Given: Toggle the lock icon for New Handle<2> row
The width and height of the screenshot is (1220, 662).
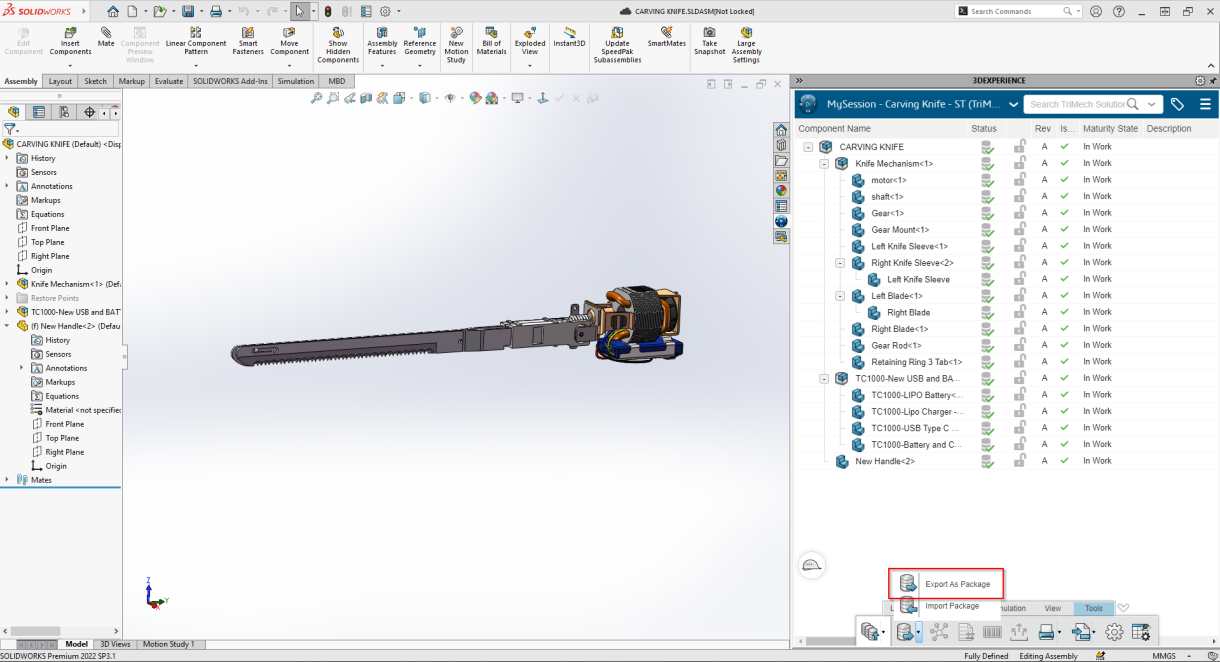Looking at the screenshot, I should click(1020, 461).
